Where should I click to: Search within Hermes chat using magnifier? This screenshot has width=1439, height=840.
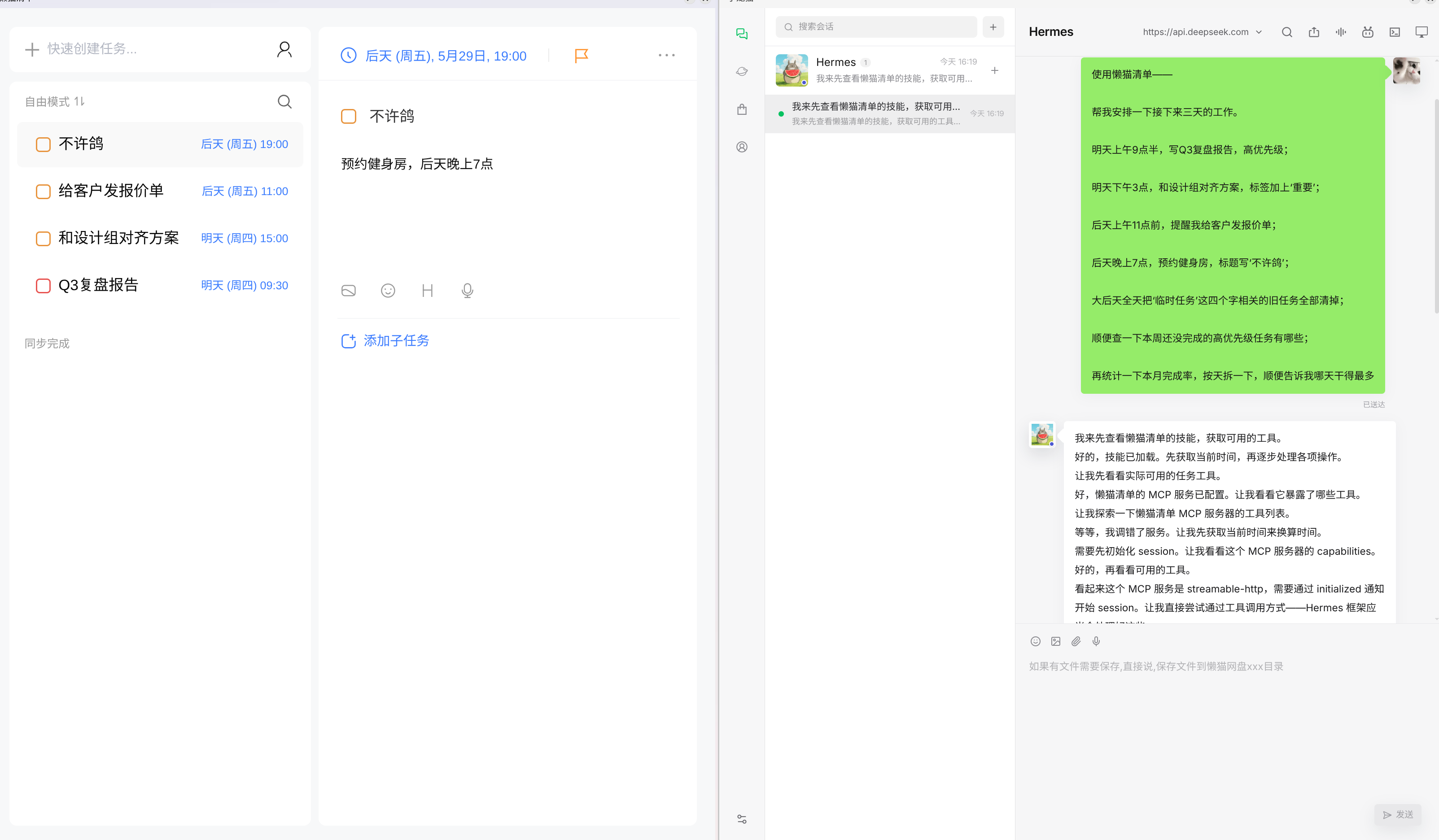click(1286, 32)
